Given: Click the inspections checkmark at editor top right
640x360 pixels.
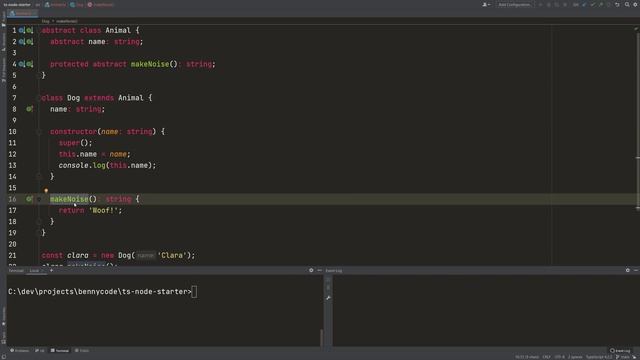Looking at the screenshot, I should point(635,29).
